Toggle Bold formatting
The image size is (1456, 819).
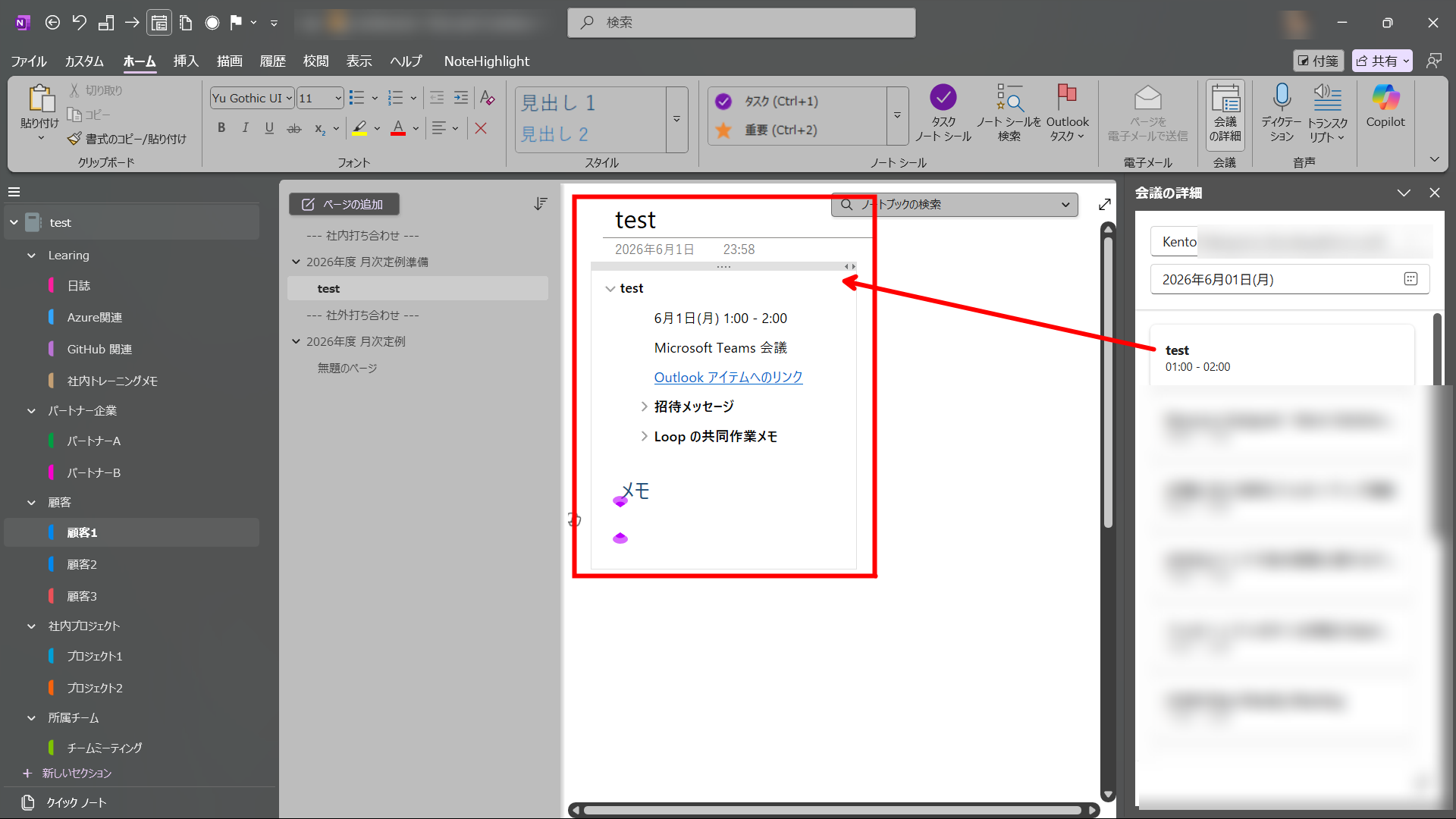pos(221,128)
